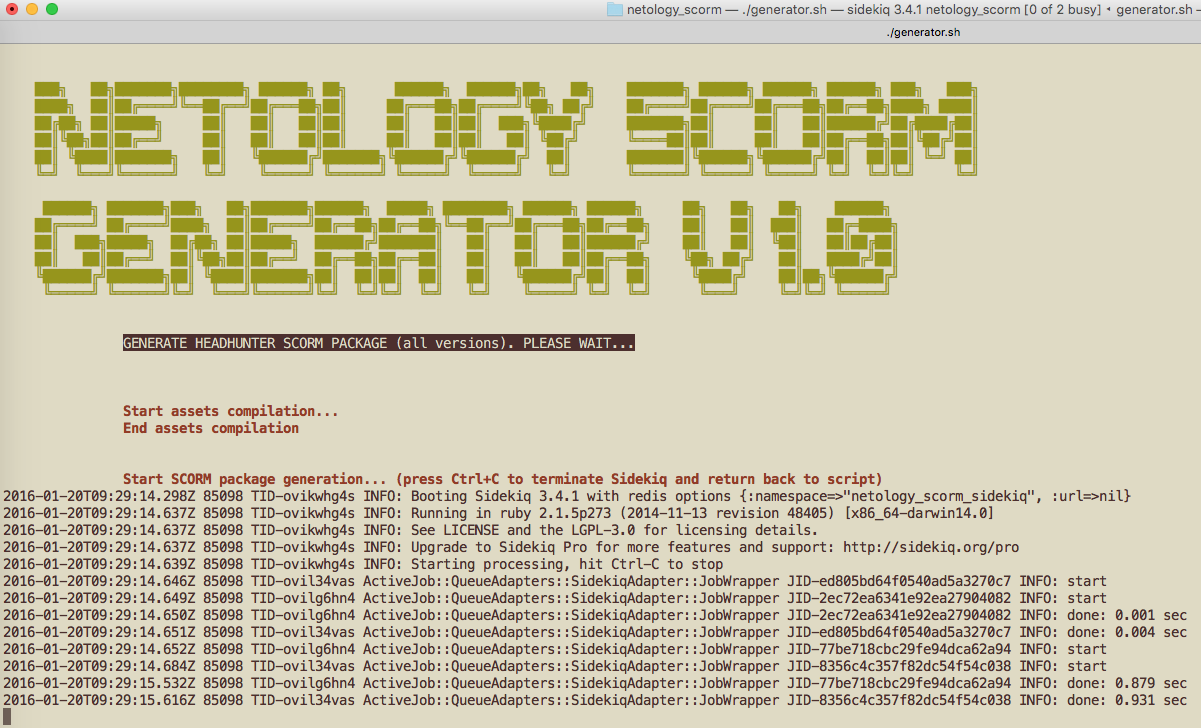
Task: Click the 'Booting Sidekiq 3.4.1' log message
Action: (771, 496)
